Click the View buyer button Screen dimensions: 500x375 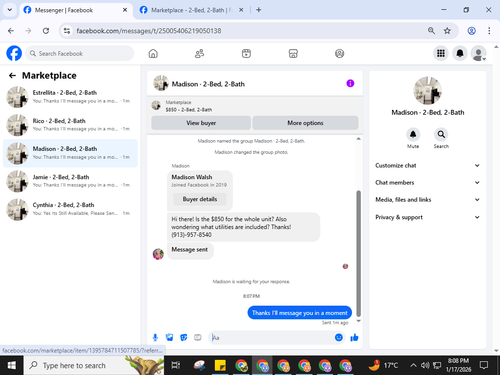pos(201,123)
